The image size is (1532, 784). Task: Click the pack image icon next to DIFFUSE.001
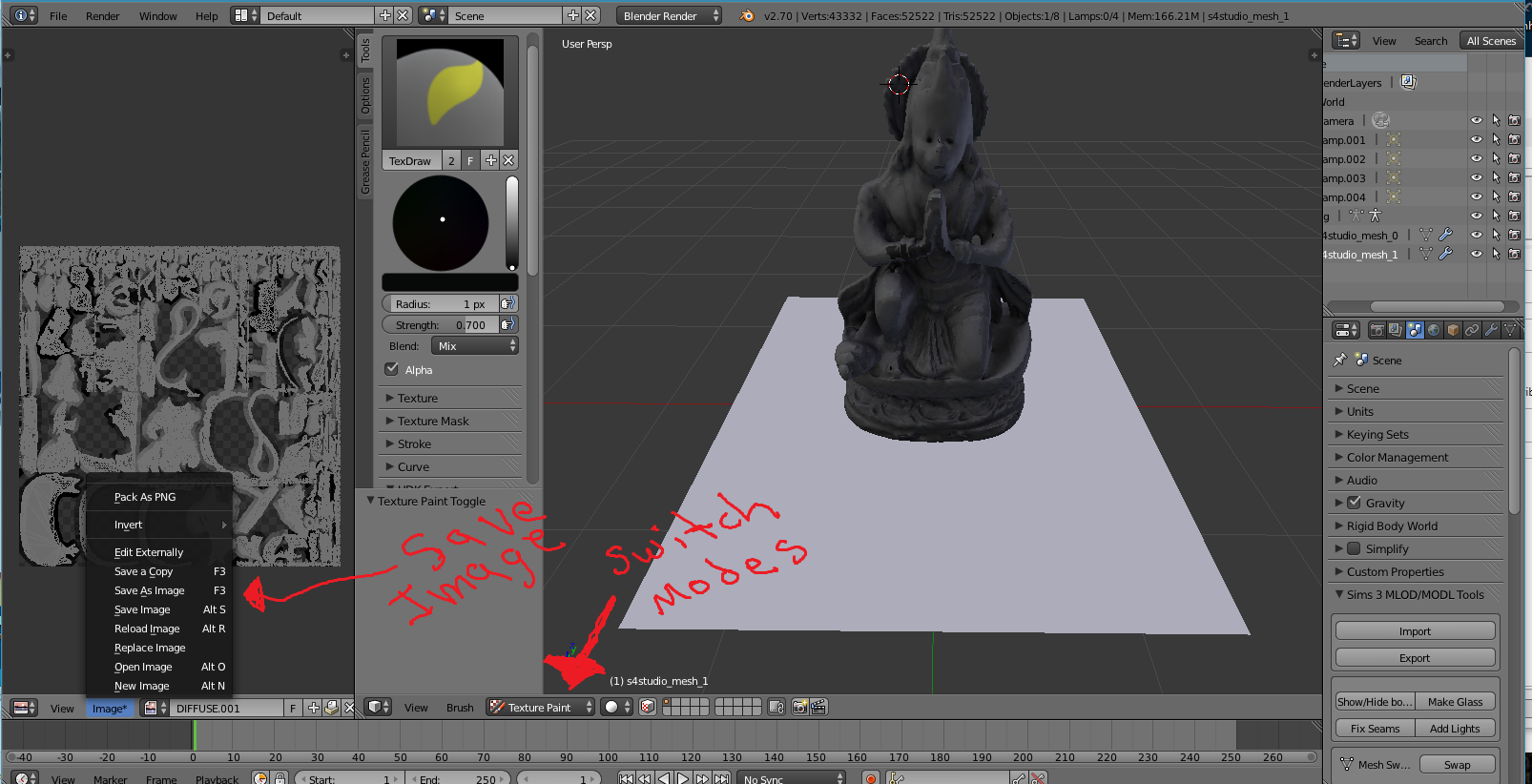(331, 708)
